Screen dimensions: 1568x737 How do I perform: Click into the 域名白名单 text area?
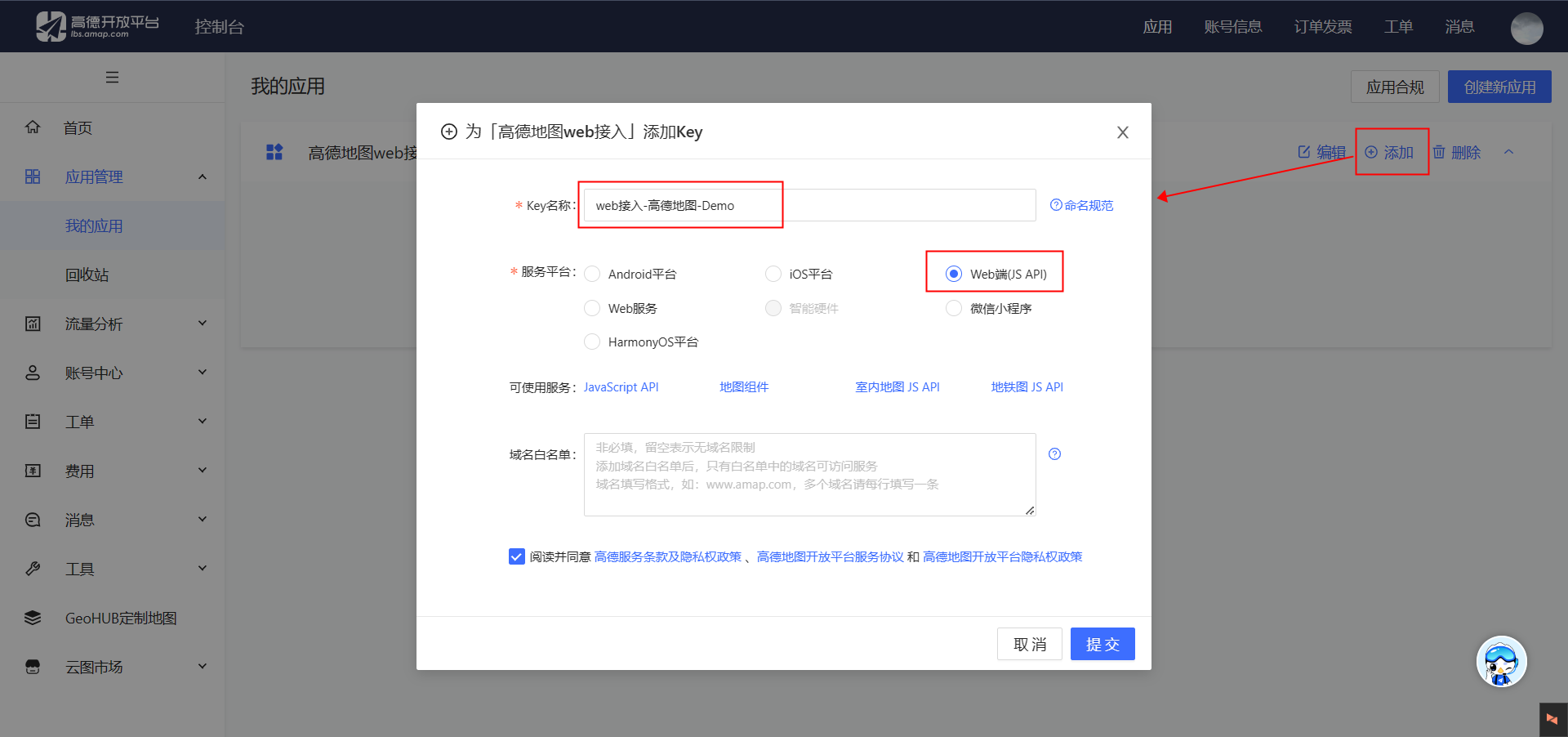pyautogui.click(x=810, y=475)
